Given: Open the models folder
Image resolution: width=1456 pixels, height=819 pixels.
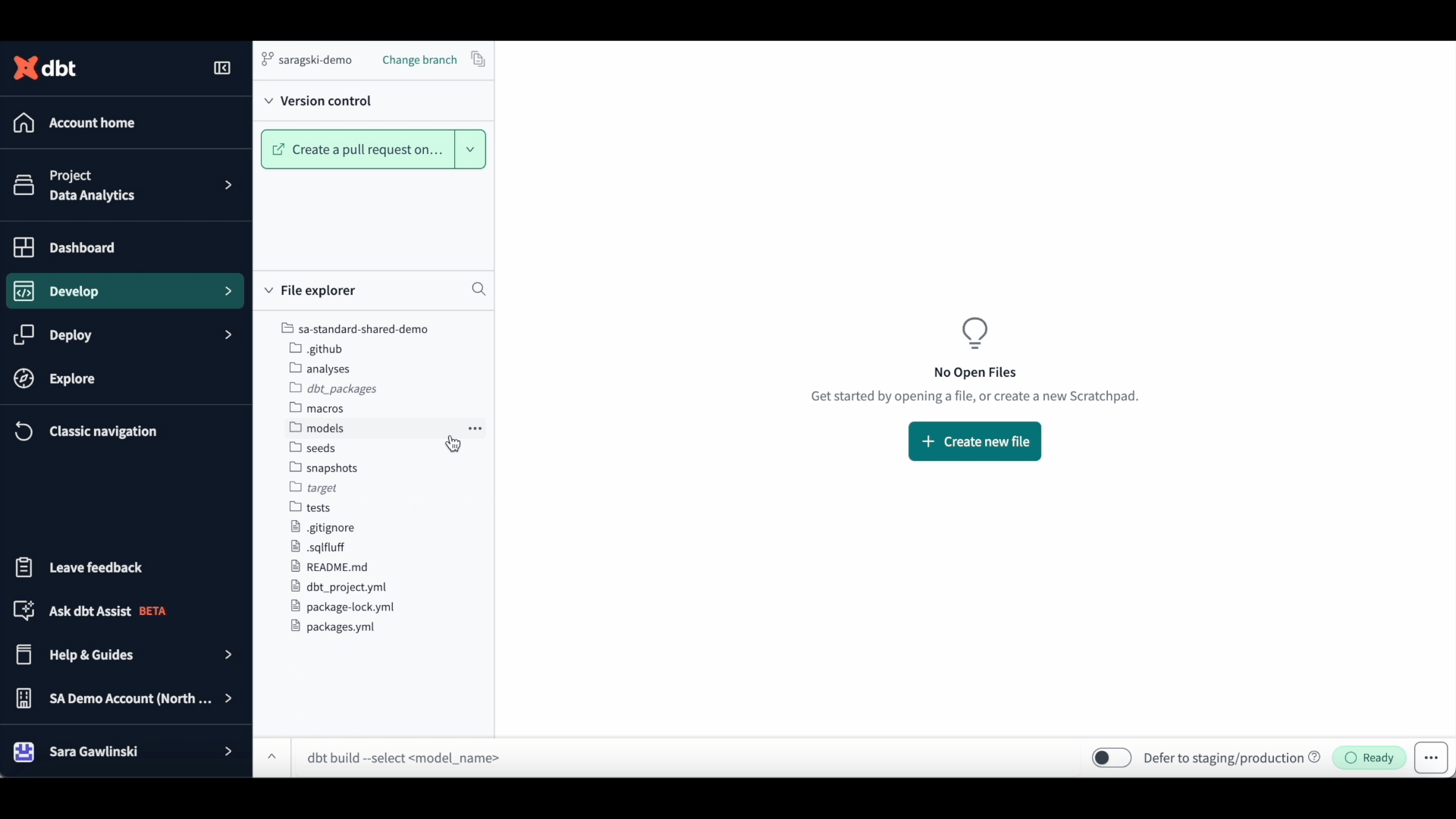Looking at the screenshot, I should pyautogui.click(x=324, y=427).
